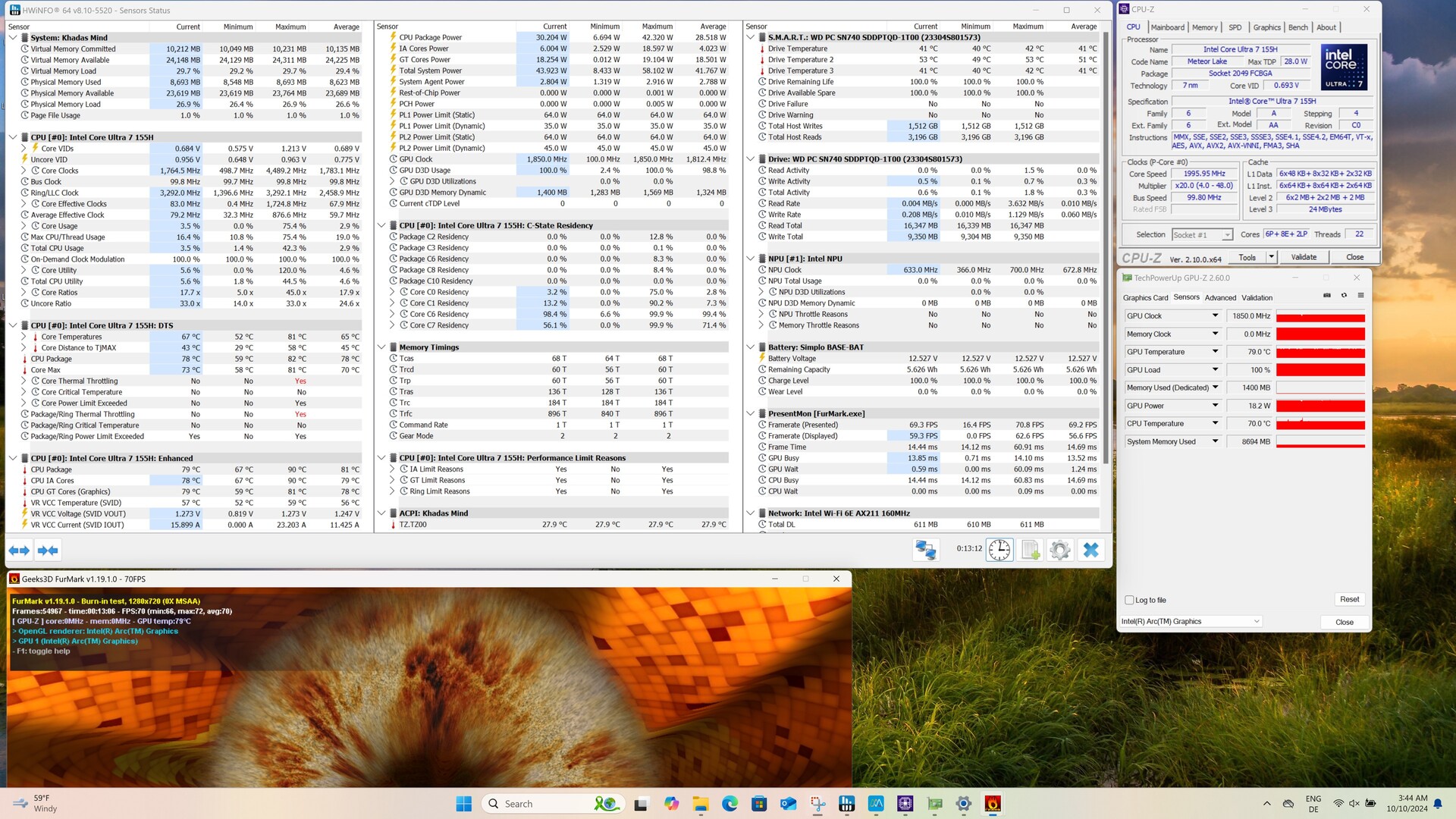This screenshot has height=819, width=1456.
Task: Open the Socket #1 selection dropdown in CPU-Z
Action: (x=1202, y=234)
